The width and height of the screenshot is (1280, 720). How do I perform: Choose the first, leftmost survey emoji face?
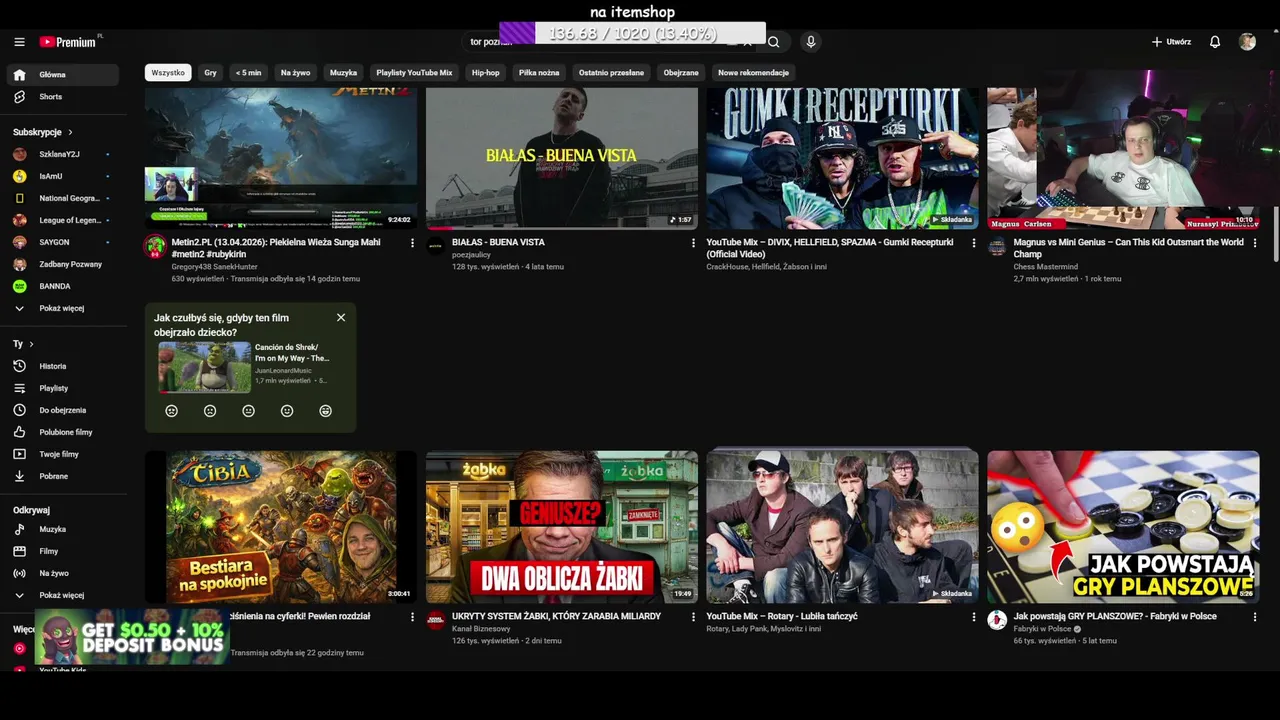coord(172,411)
